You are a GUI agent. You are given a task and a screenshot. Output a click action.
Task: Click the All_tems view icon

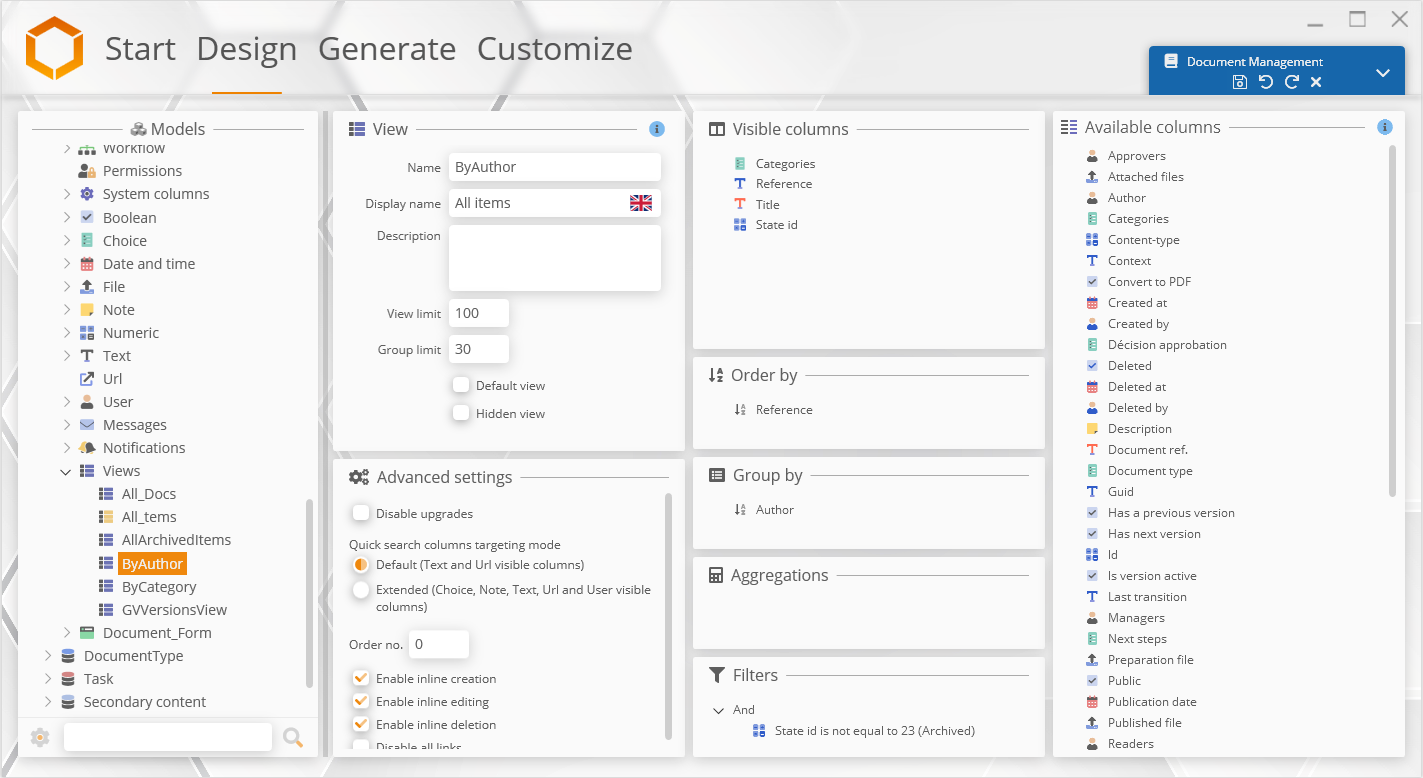(x=106, y=517)
